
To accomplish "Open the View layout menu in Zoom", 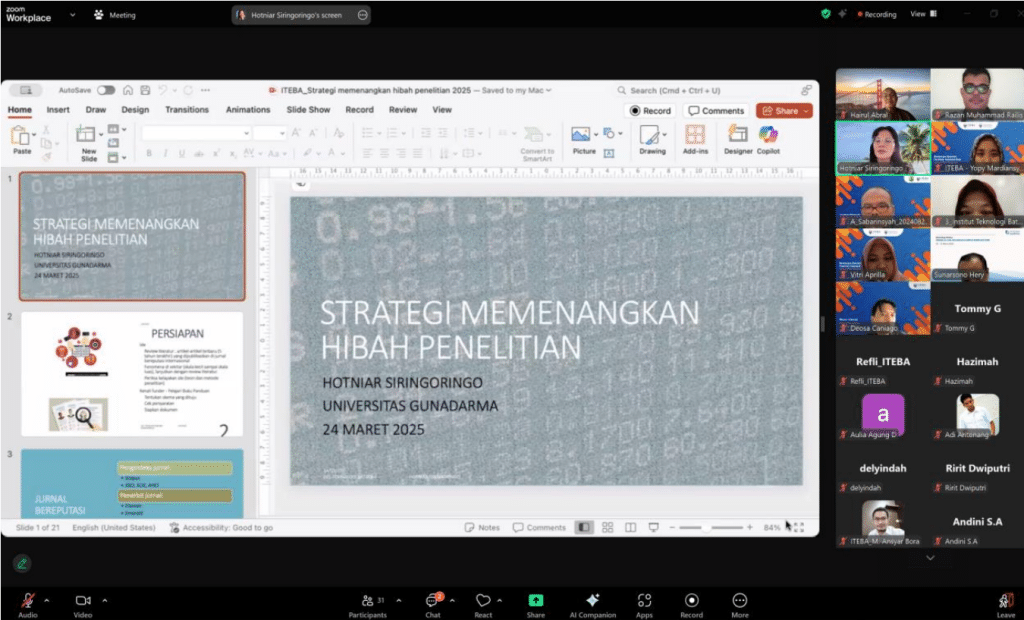I will point(923,14).
